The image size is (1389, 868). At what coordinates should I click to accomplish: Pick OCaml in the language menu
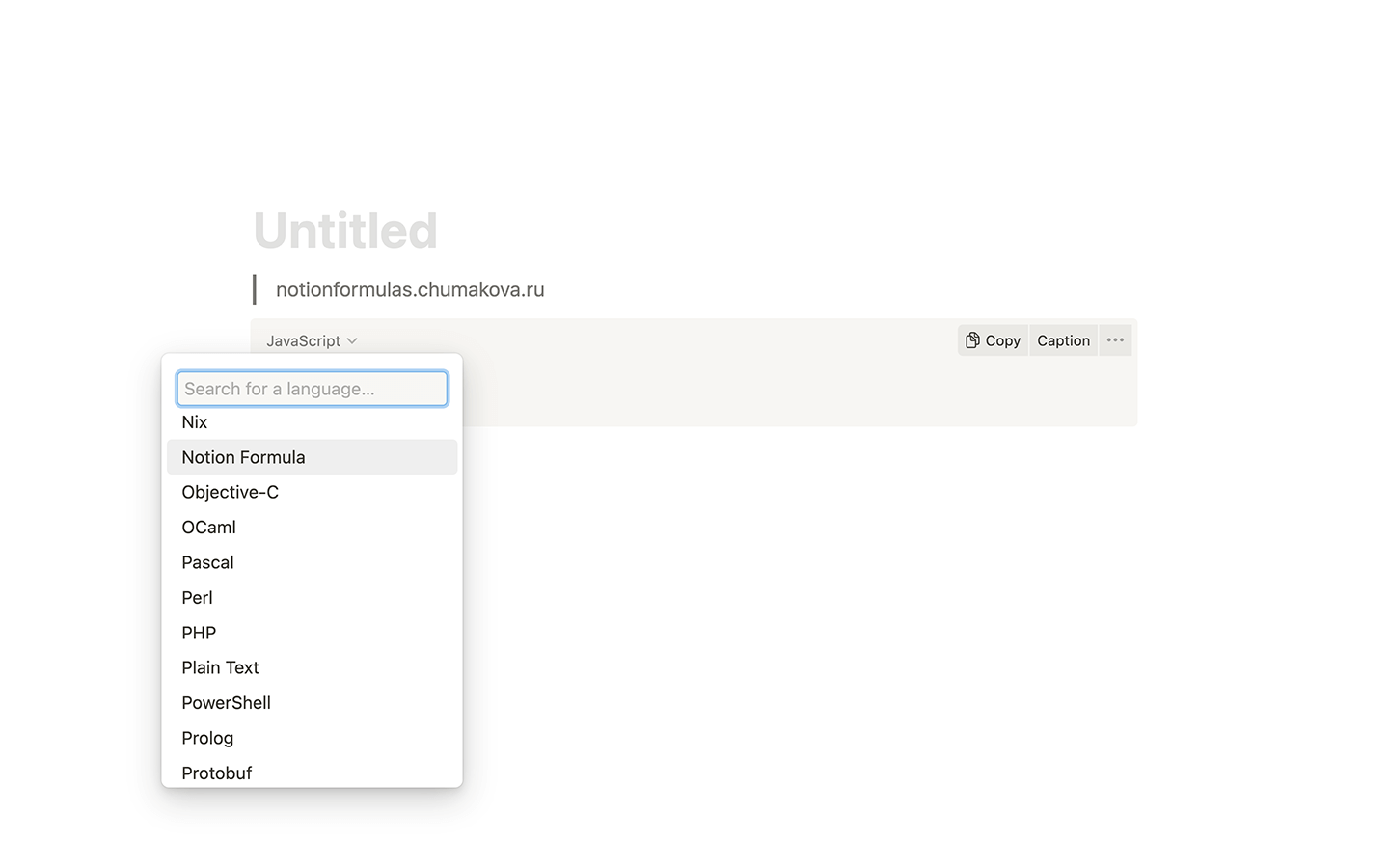(312, 528)
